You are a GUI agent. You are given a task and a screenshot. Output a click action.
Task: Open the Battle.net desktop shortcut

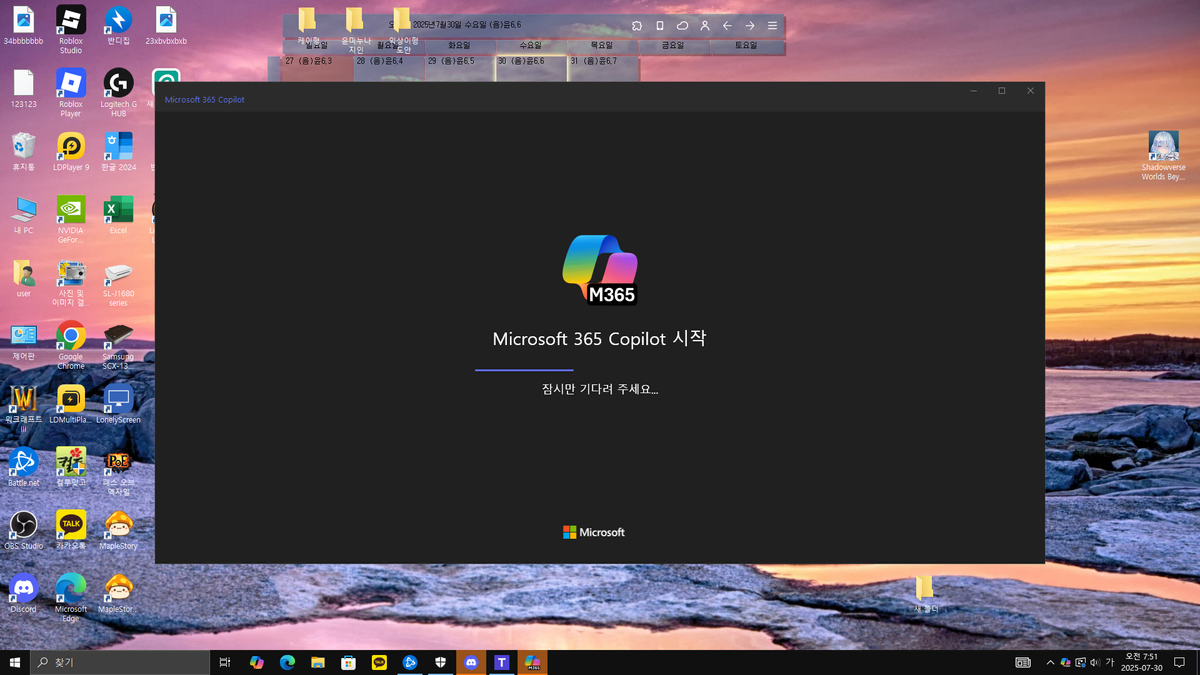click(x=23, y=467)
